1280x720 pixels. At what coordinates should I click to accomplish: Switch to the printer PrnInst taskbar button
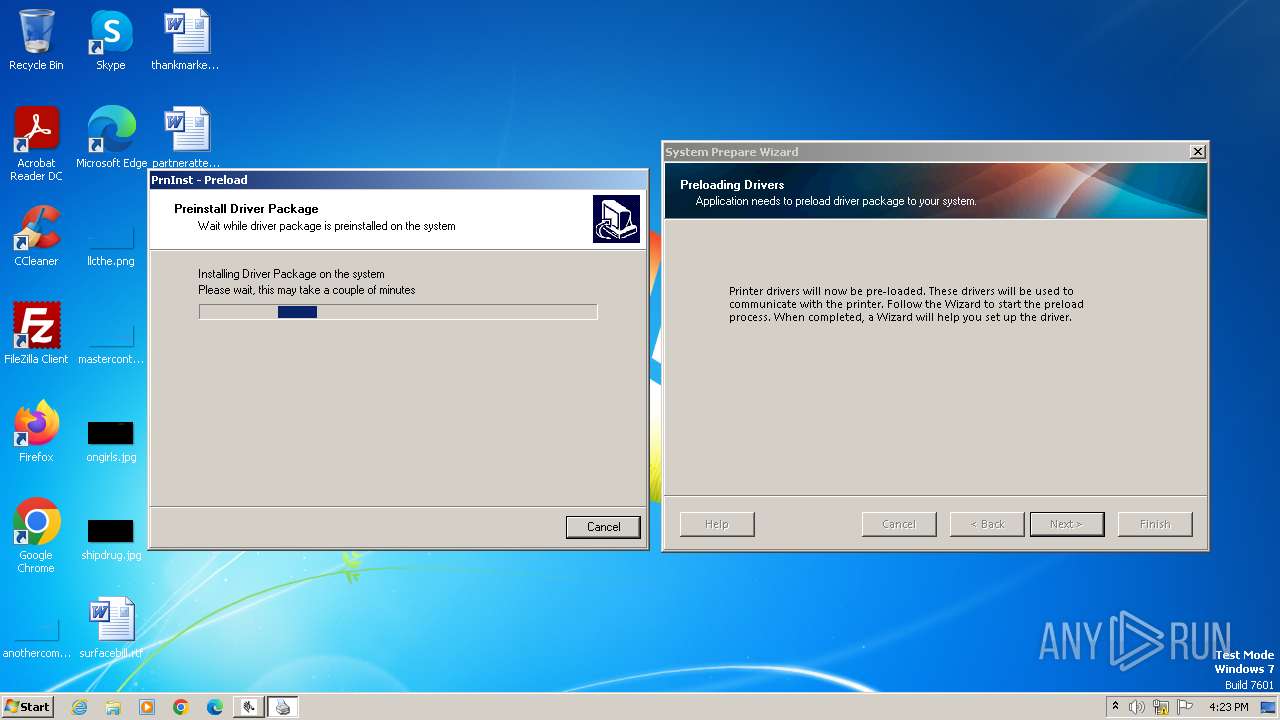pyautogui.click(x=283, y=707)
